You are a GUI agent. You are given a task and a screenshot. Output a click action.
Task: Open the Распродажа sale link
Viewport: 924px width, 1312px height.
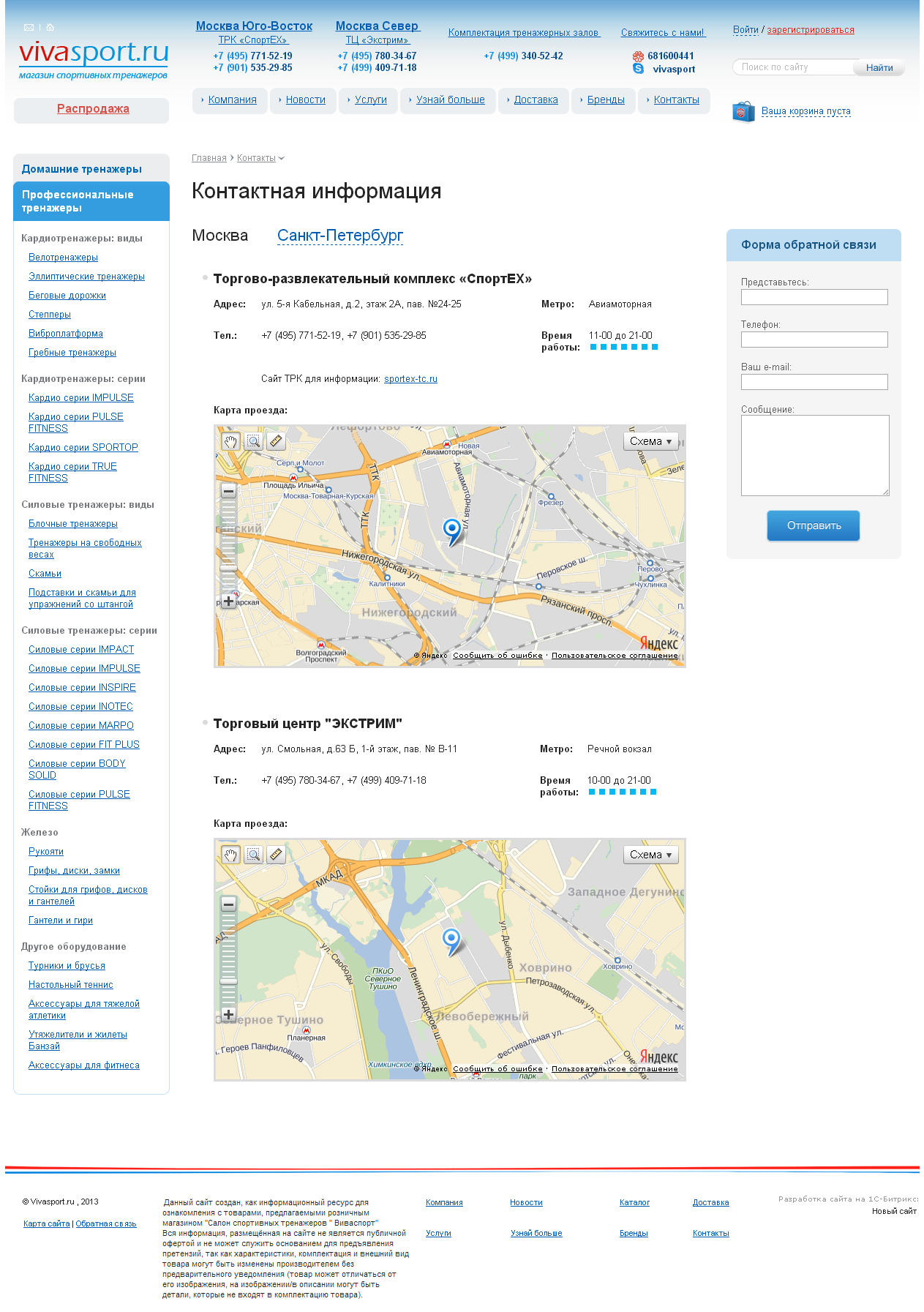(x=93, y=109)
